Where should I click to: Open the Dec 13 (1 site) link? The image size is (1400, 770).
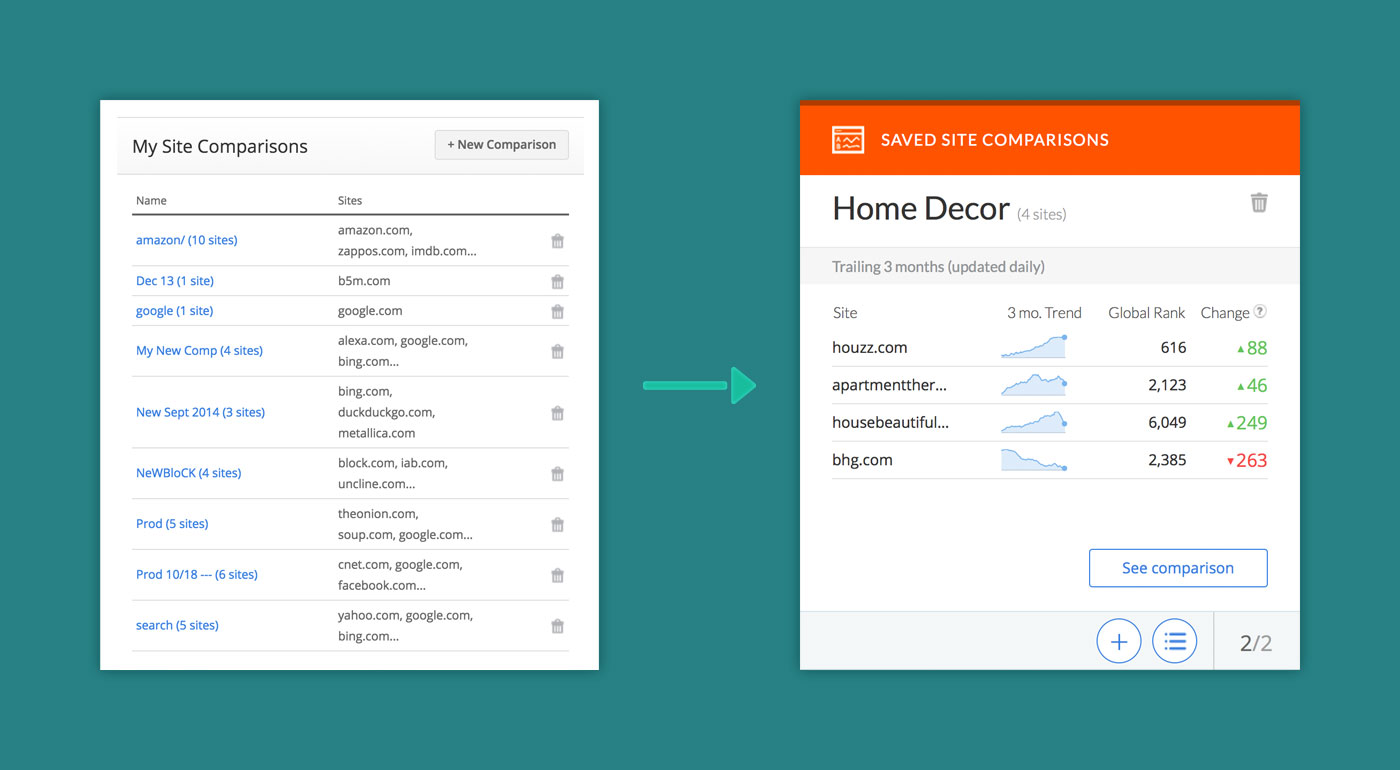[175, 281]
